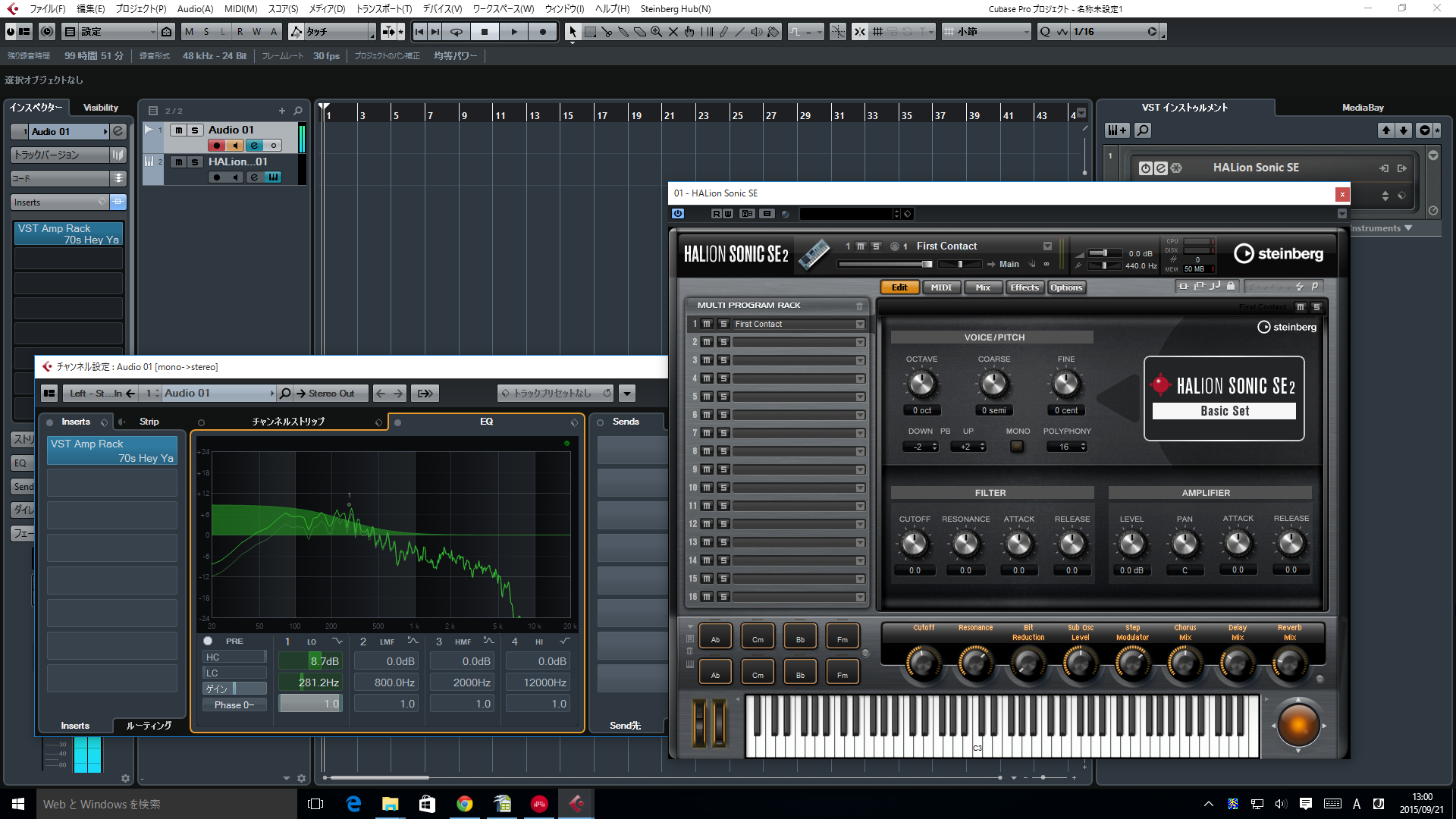Record-enable the Audio 01 track
This screenshot has height=819, width=1456.
click(x=217, y=146)
